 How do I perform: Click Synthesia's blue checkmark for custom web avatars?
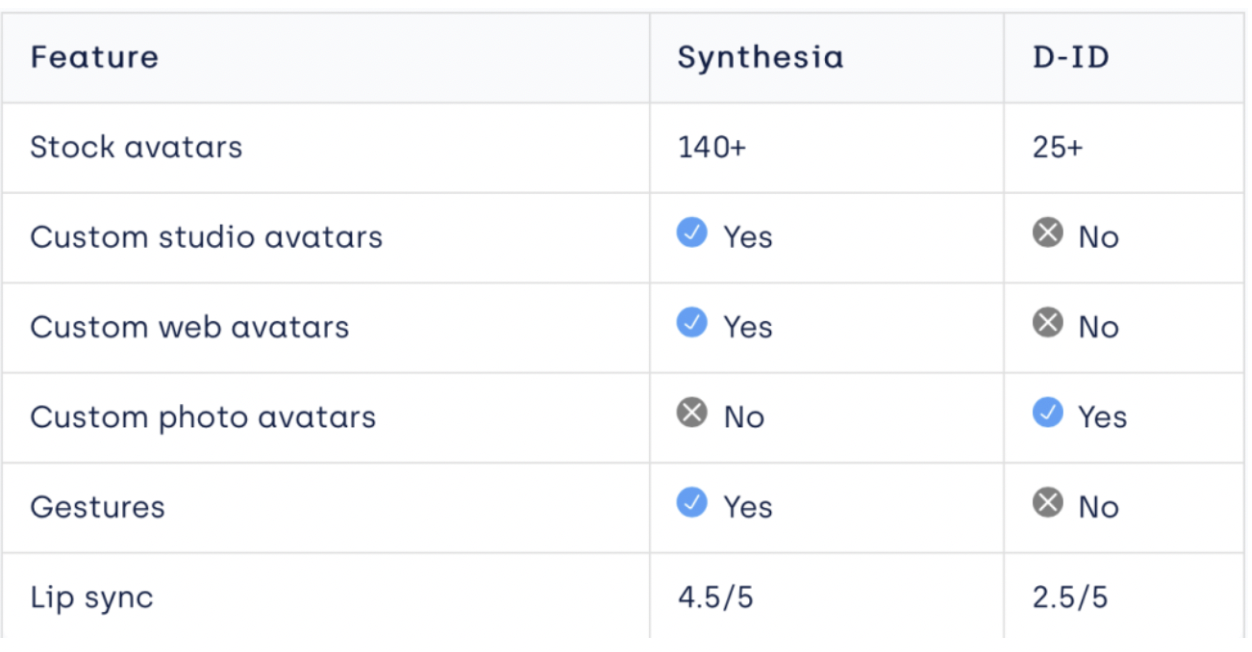tap(692, 323)
